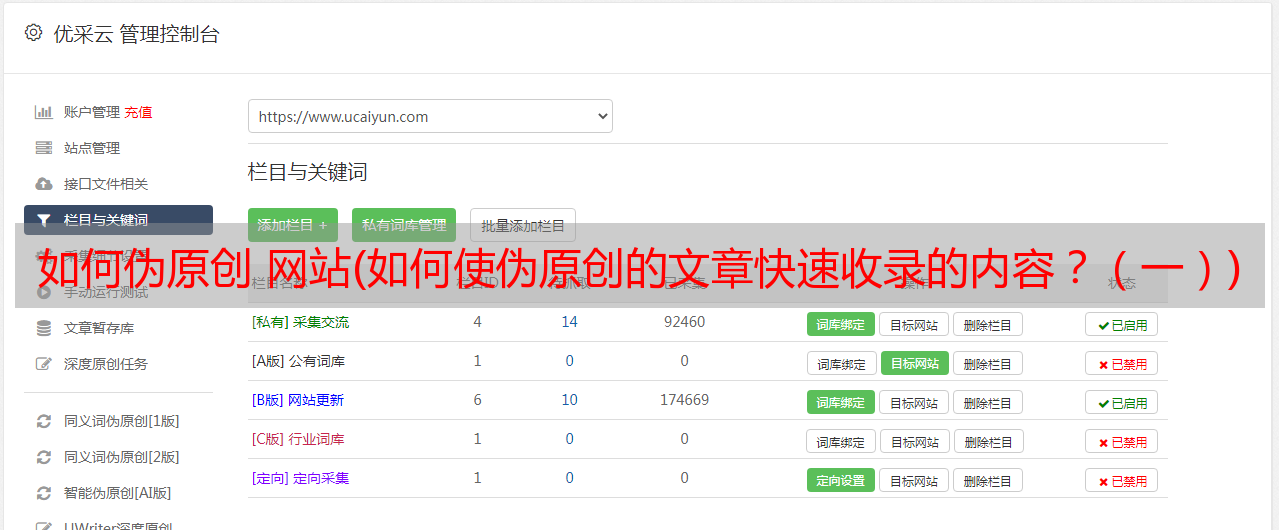Screen dimensions: 1279x530
Task: Click the [A版] 公有词库 column name
Action: pos(298,361)
